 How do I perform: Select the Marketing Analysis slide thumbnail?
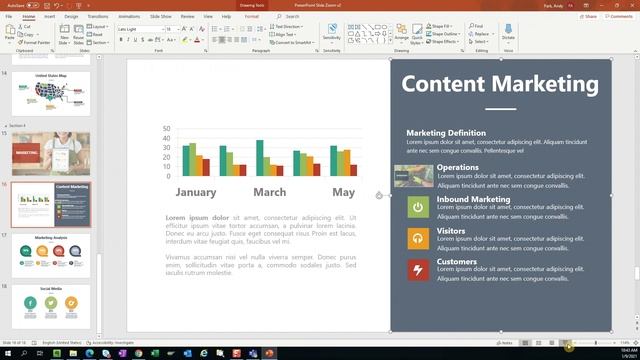[x=51, y=256]
